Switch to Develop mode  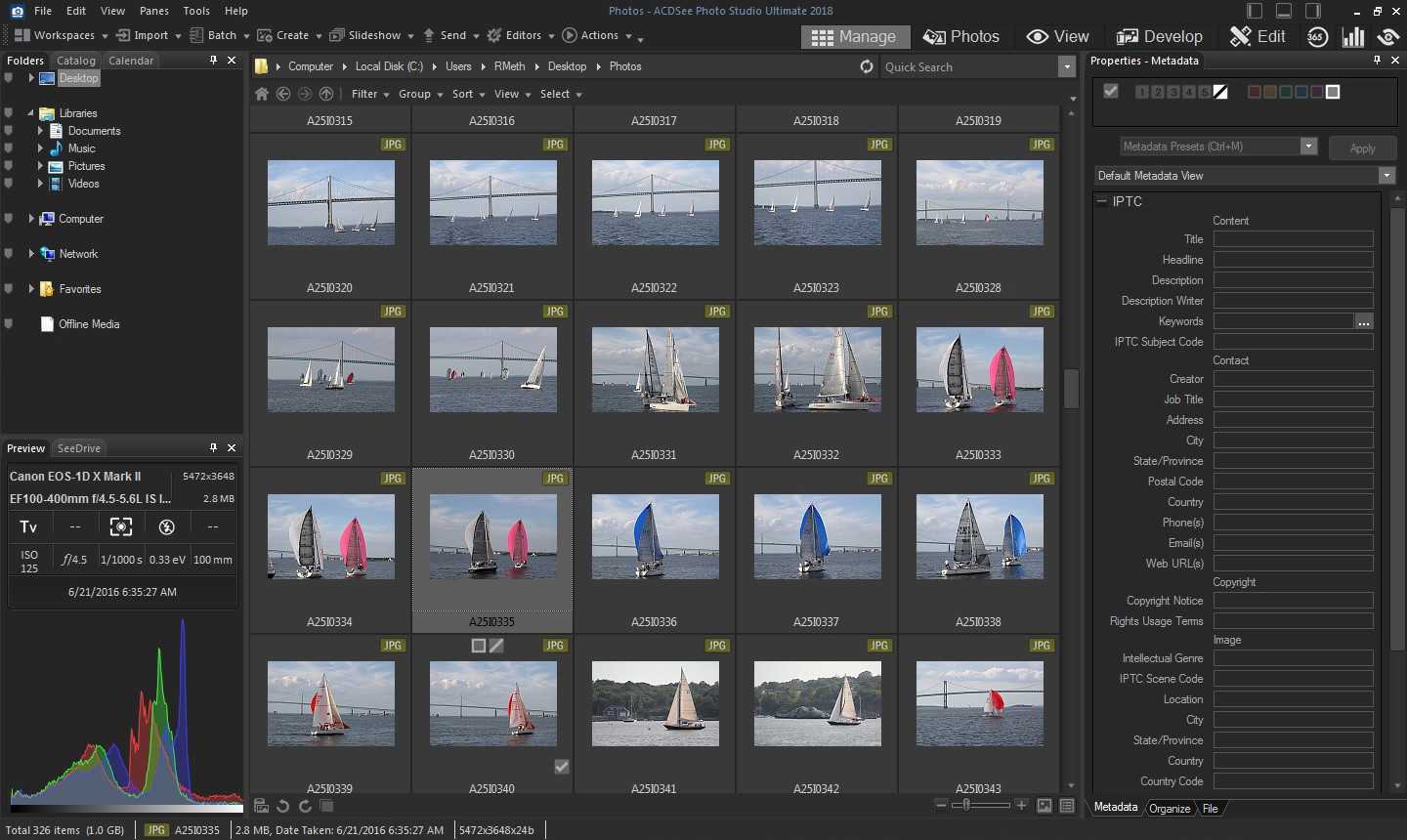[x=1159, y=37]
